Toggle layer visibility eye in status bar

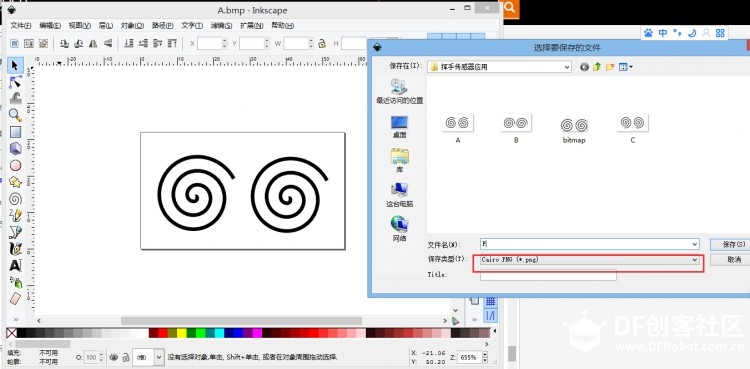click(114, 357)
